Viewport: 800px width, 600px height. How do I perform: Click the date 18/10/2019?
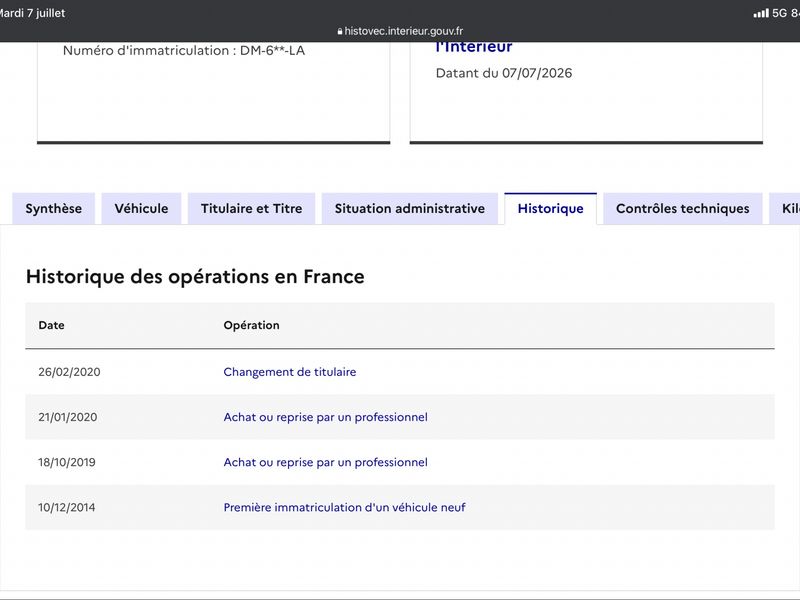pos(67,462)
